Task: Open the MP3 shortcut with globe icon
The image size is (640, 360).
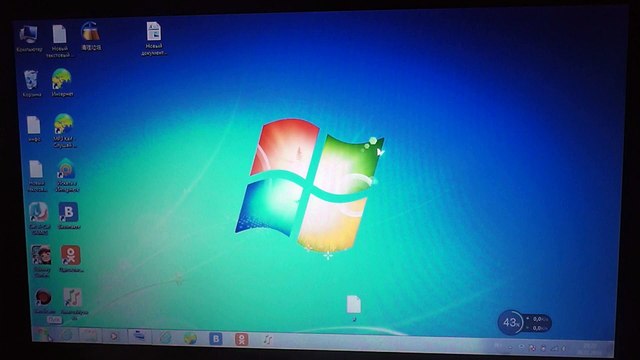Action: click(x=64, y=130)
